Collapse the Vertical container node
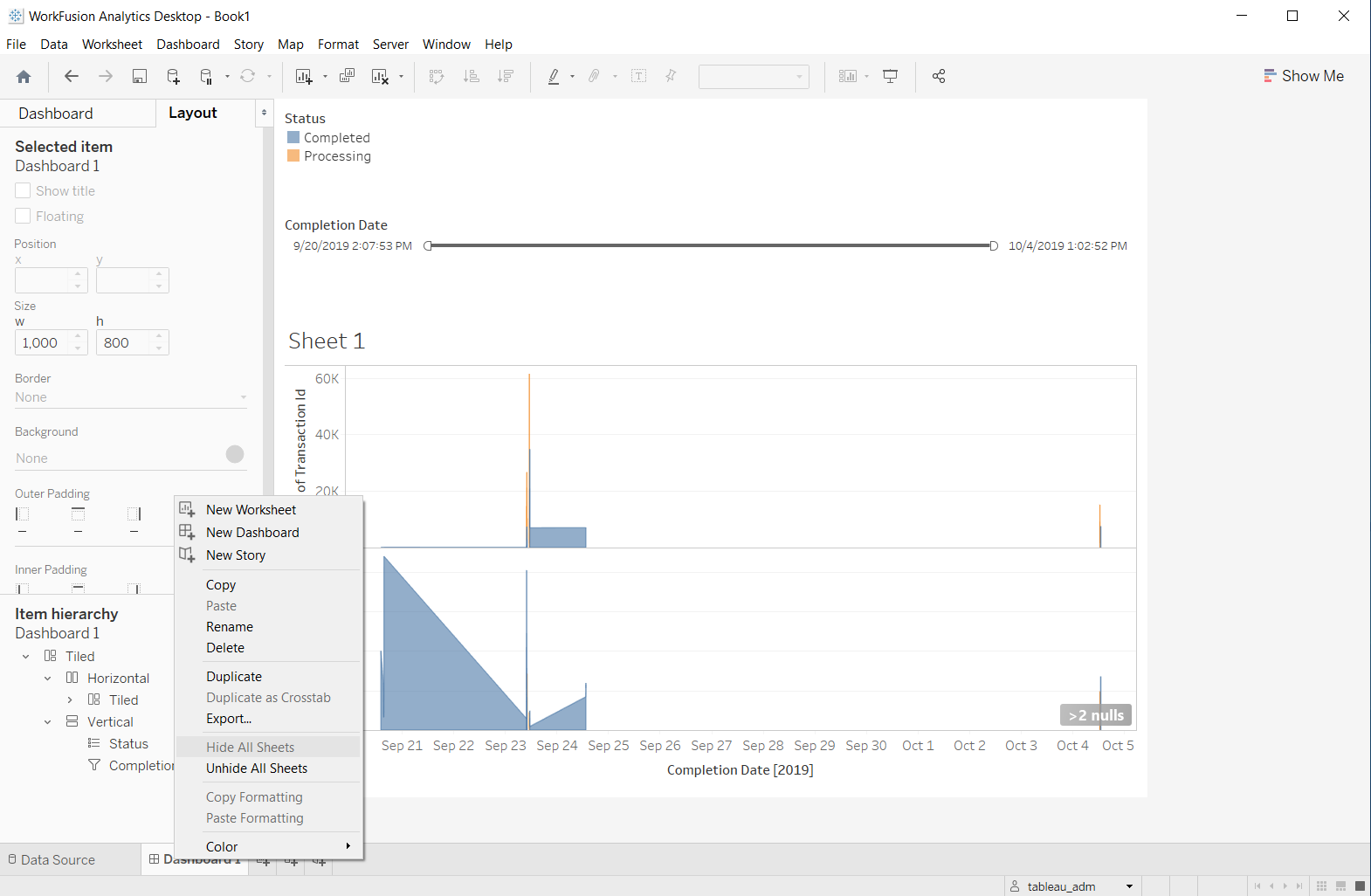The width and height of the screenshot is (1371, 896). click(x=48, y=722)
